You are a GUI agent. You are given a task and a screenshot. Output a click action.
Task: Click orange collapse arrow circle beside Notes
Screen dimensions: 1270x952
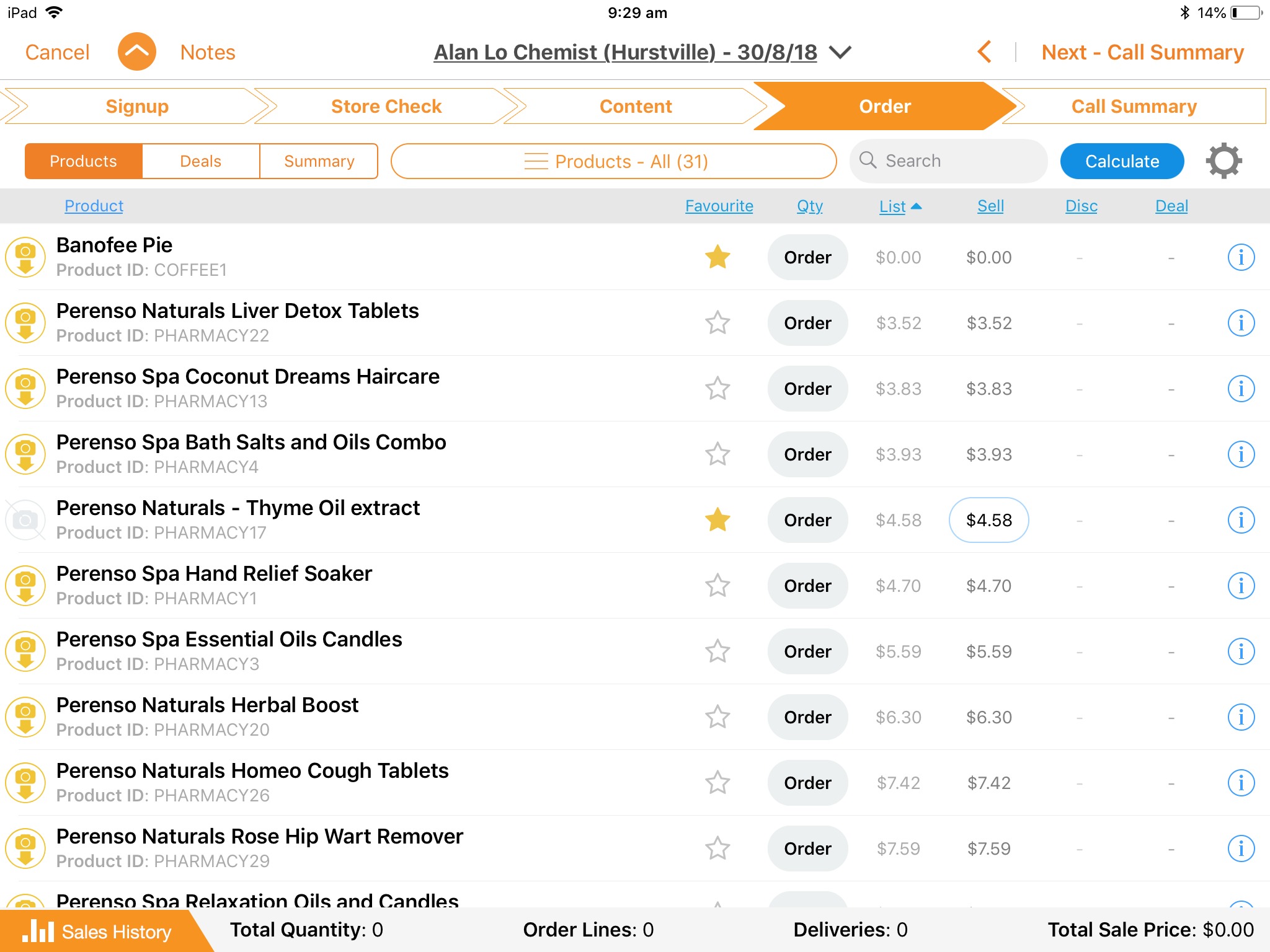click(x=136, y=52)
